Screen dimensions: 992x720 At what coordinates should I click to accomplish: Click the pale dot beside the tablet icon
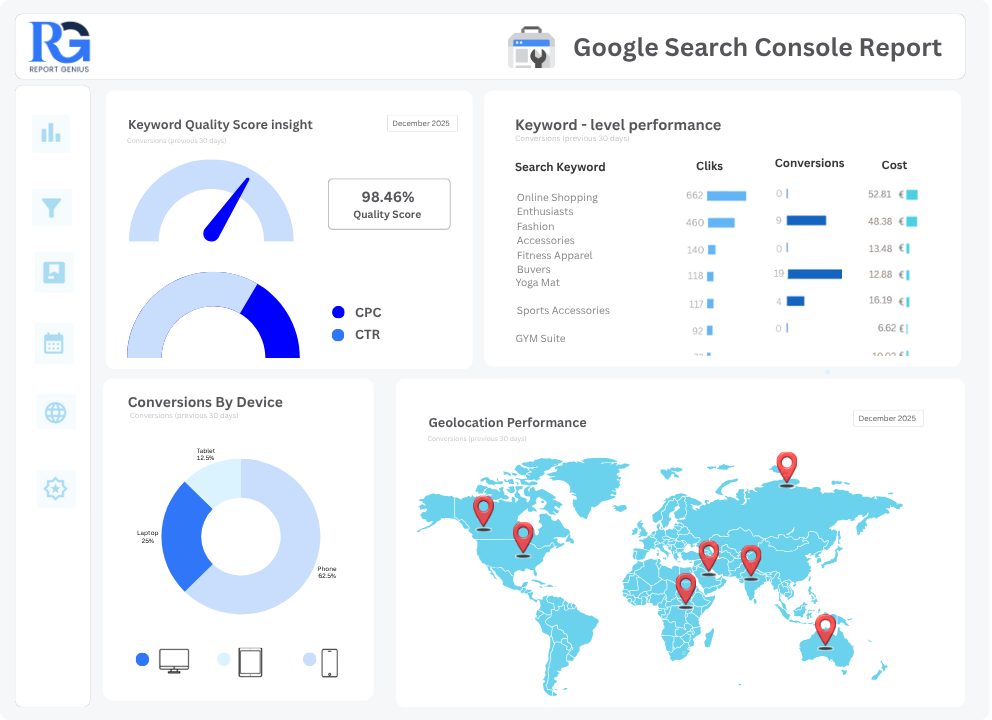coord(223,659)
